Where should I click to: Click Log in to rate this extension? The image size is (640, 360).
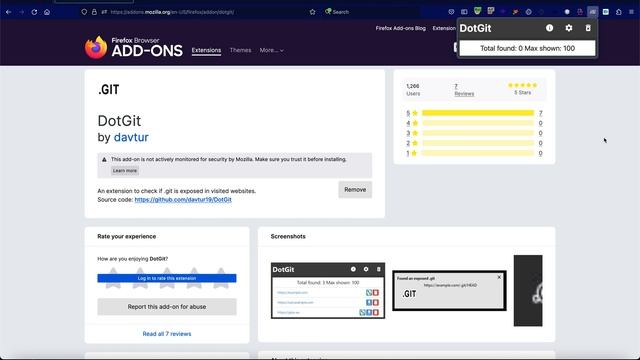click(x=167, y=278)
